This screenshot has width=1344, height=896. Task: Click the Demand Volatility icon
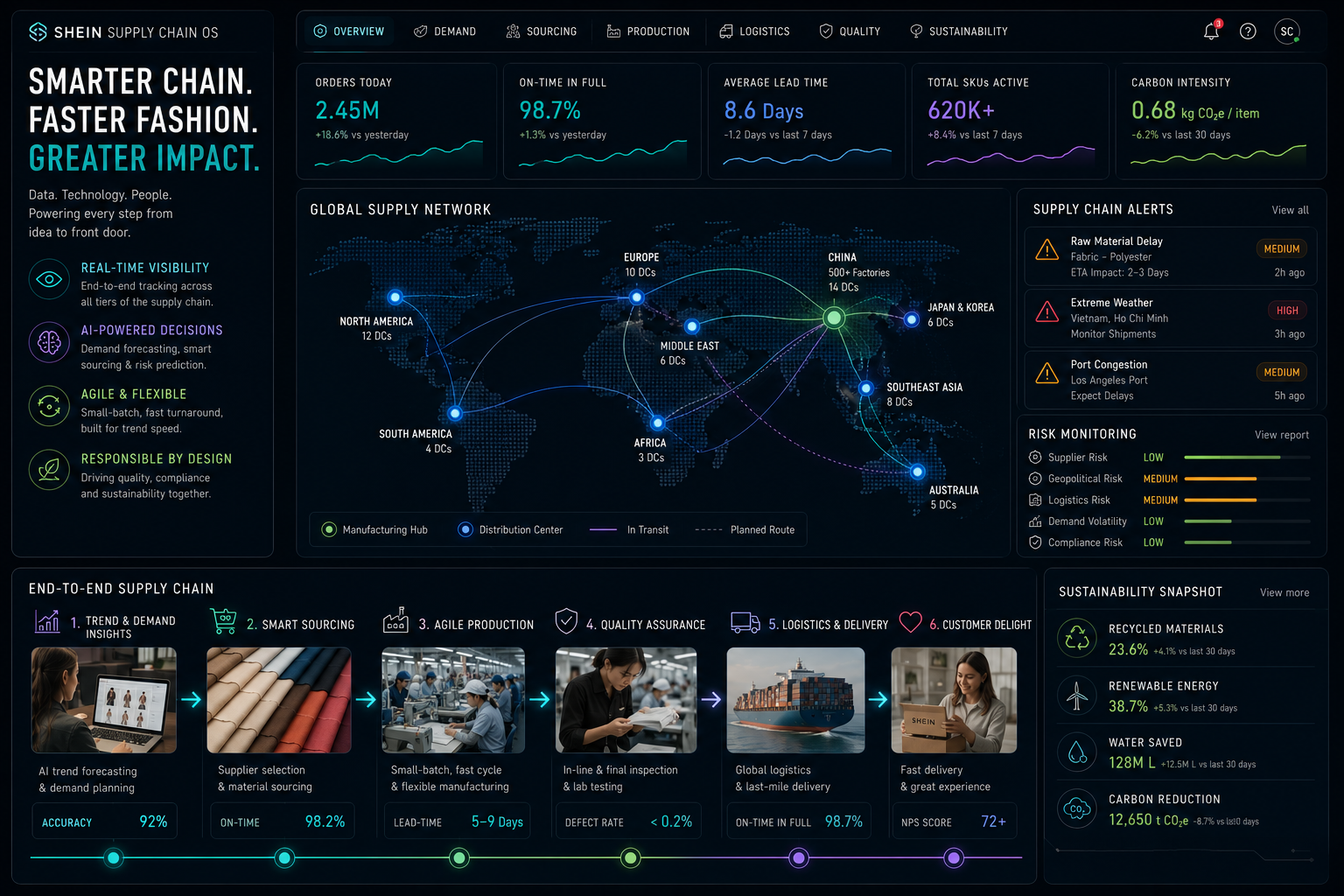point(1035,521)
